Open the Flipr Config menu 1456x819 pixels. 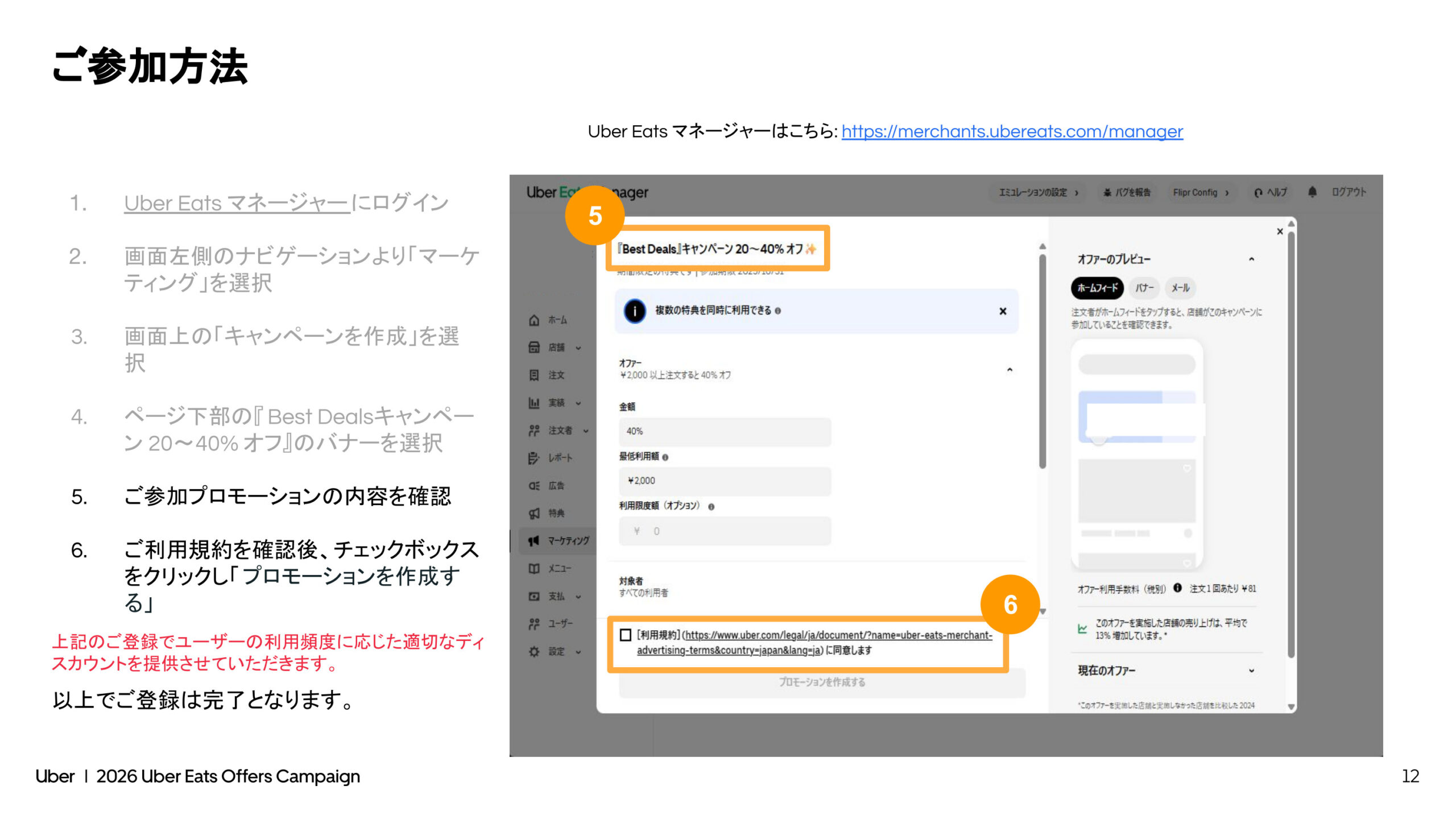point(1201,193)
